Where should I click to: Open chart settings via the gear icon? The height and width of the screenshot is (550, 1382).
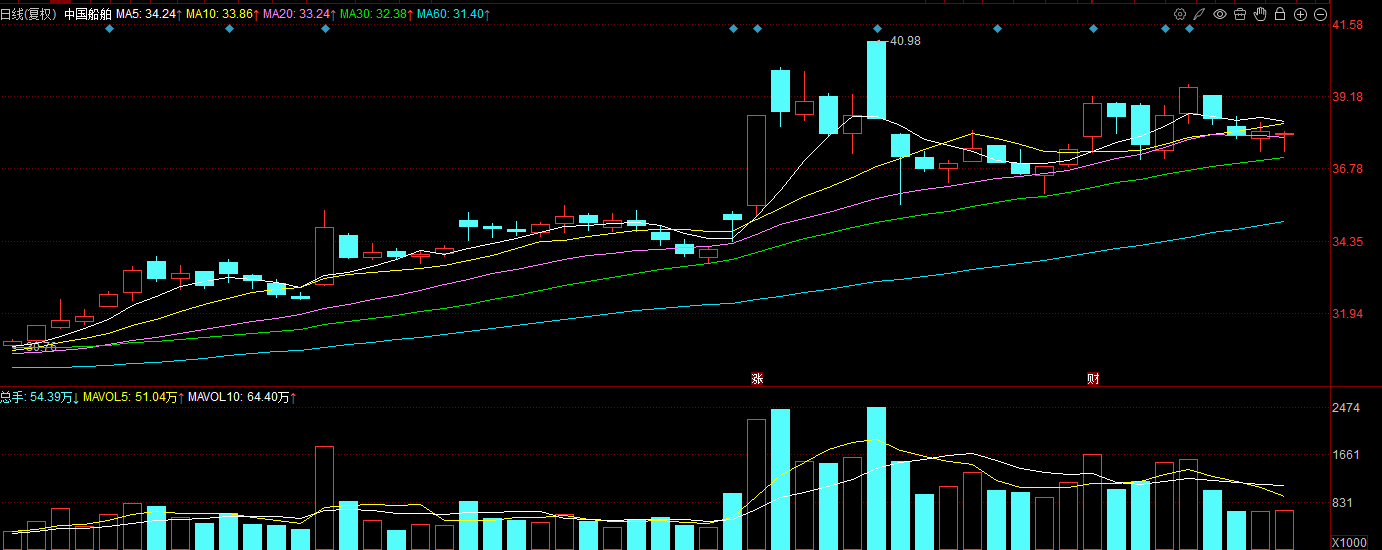(x=1180, y=14)
